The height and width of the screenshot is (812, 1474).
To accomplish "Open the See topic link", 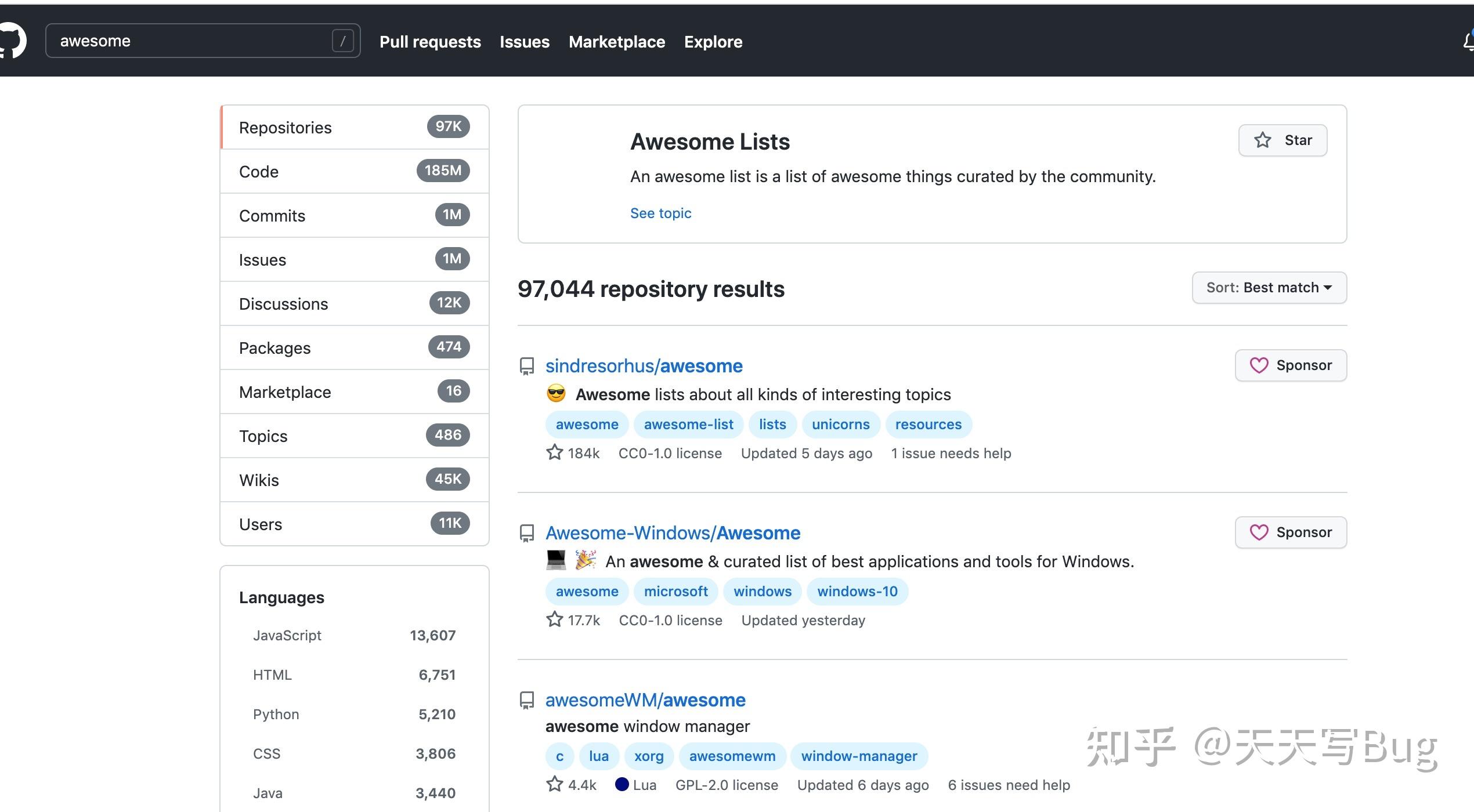I will tap(660, 213).
